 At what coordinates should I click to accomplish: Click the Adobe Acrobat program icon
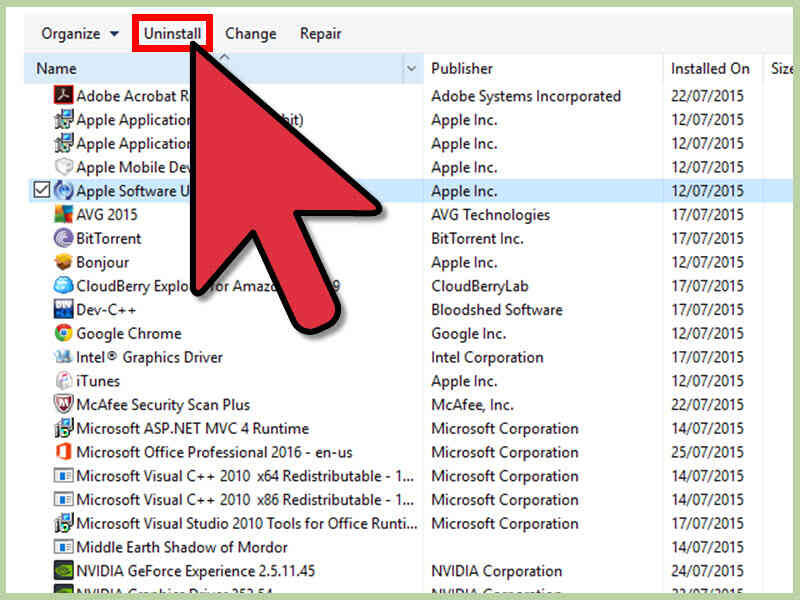(63, 95)
